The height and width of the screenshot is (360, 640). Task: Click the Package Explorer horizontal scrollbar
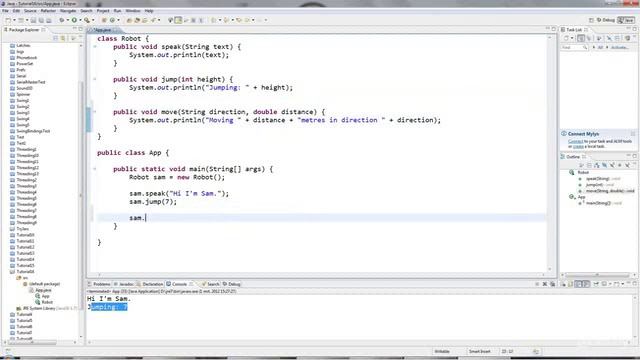(x=32, y=342)
